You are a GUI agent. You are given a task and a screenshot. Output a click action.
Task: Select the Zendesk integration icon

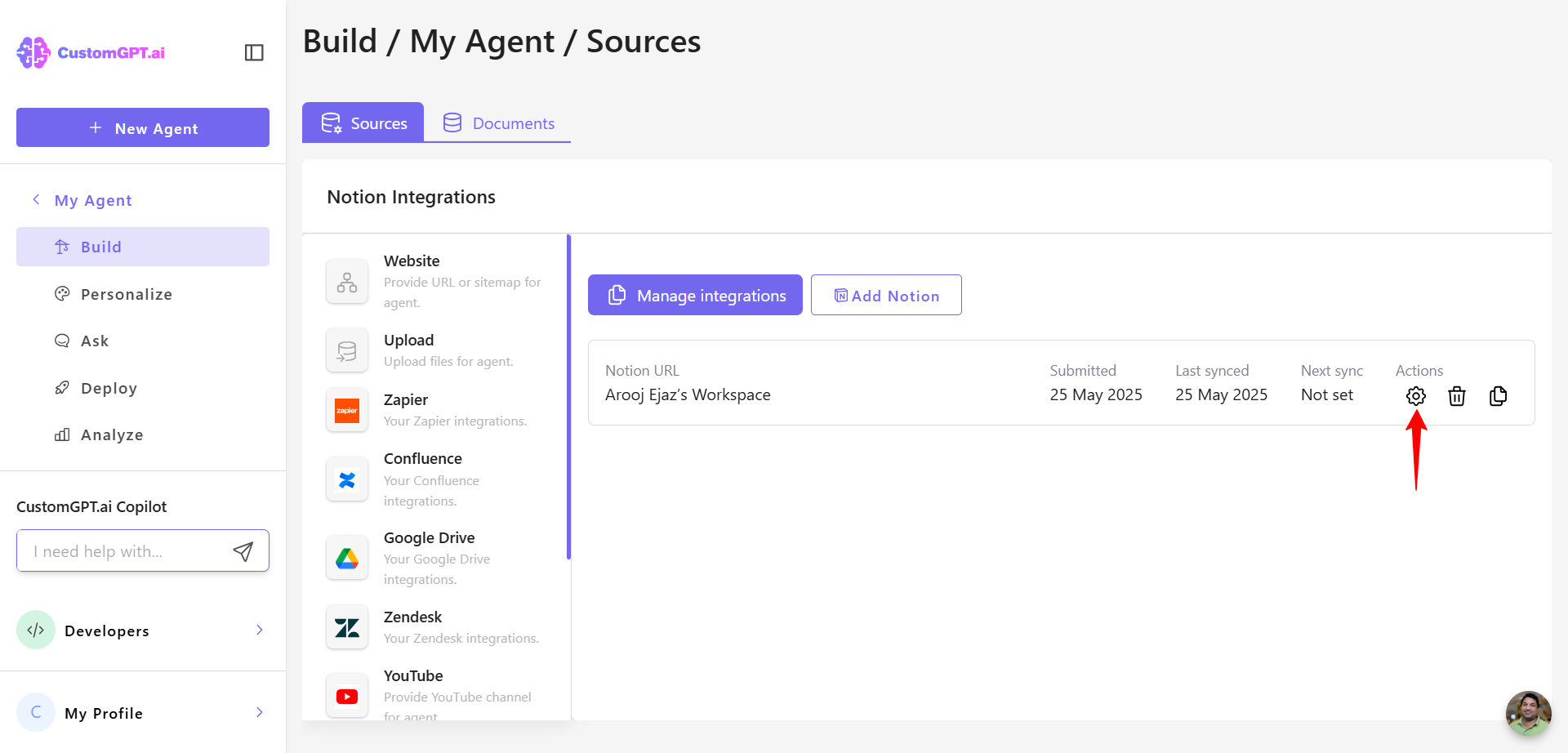click(347, 627)
